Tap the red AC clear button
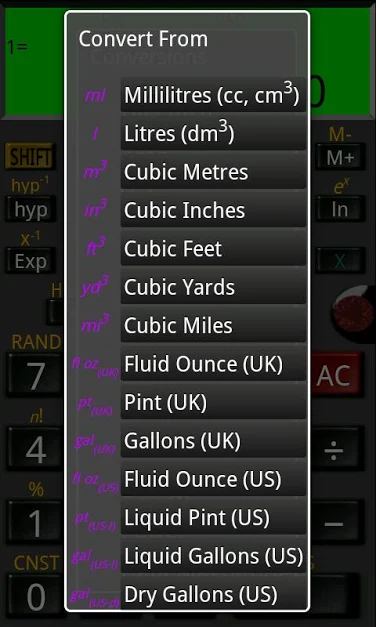Viewport: 376px width, 627px height. point(334,374)
